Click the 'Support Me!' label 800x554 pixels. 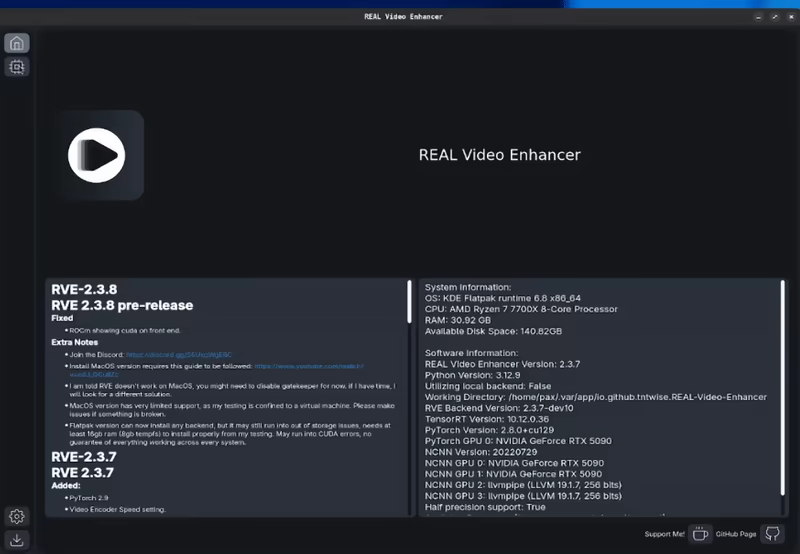(x=664, y=534)
